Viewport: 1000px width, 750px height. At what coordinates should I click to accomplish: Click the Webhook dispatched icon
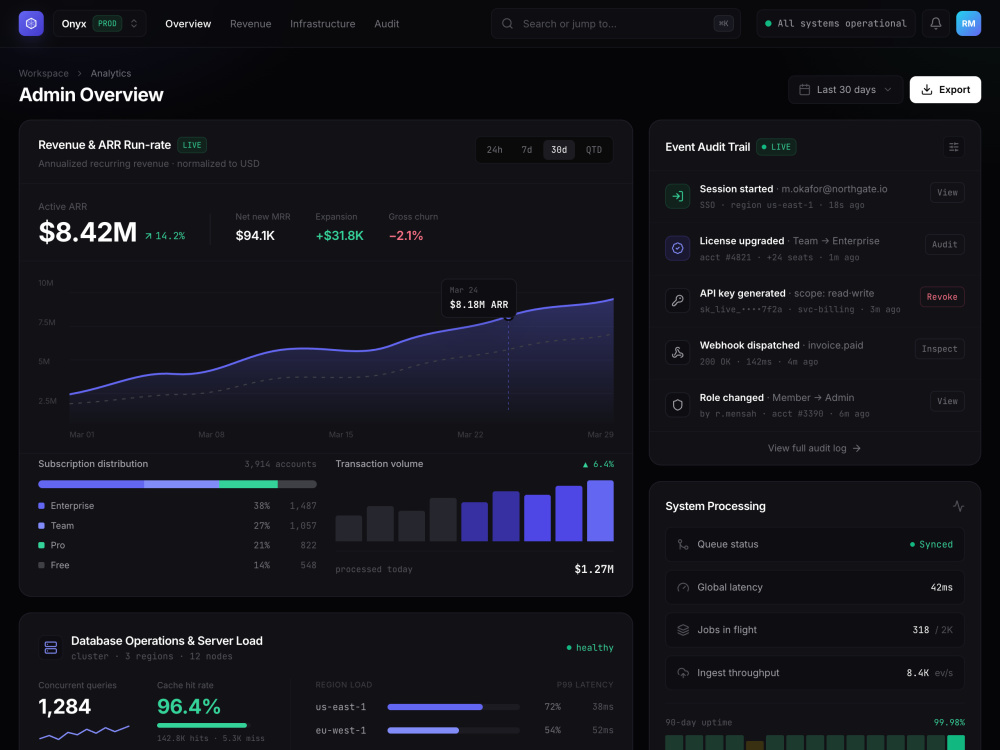click(677, 353)
